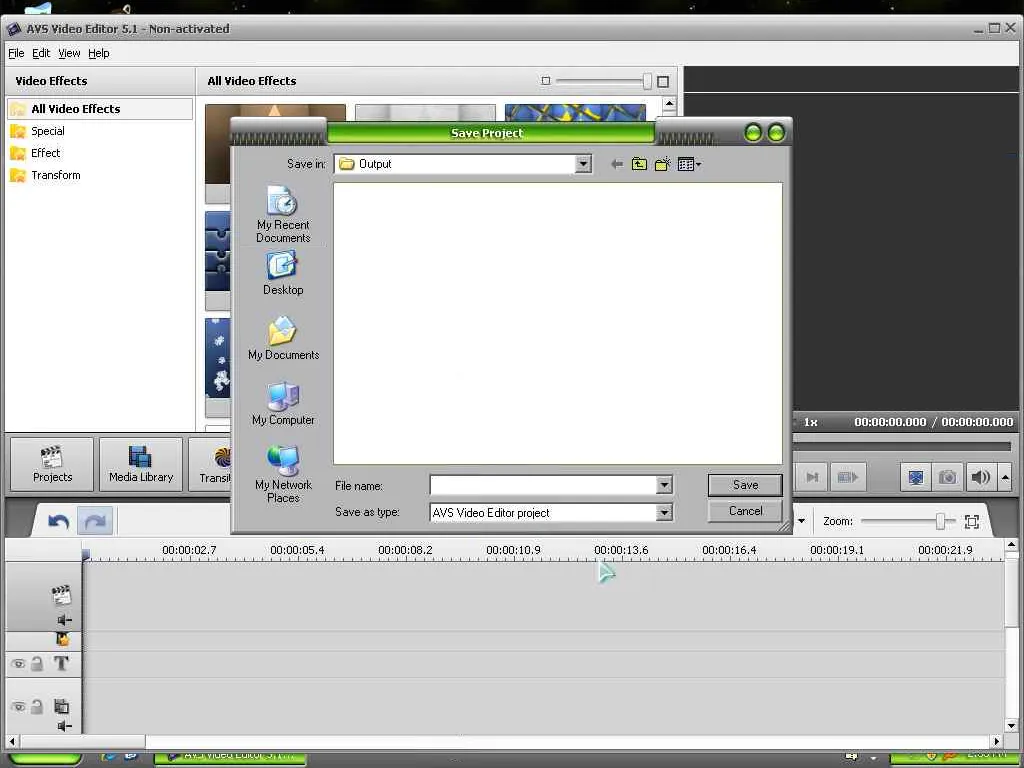This screenshot has height=768, width=1024.
Task: Open My Recent Documents in Save dialog
Action: [283, 215]
